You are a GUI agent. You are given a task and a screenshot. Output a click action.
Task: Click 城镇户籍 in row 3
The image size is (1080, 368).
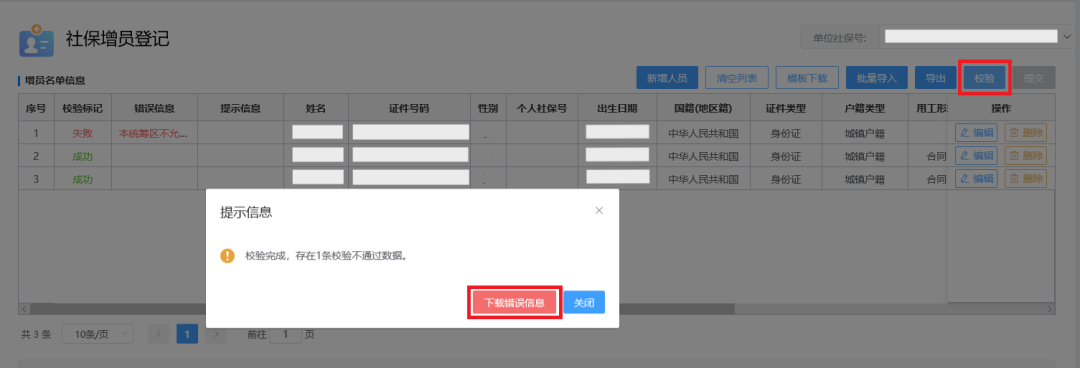(x=864, y=179)
